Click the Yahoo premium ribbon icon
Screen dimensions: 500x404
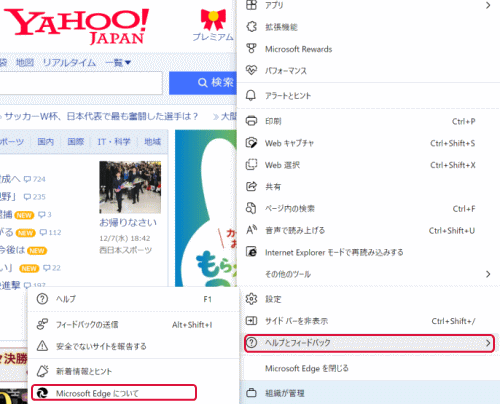tap(213, 20)
